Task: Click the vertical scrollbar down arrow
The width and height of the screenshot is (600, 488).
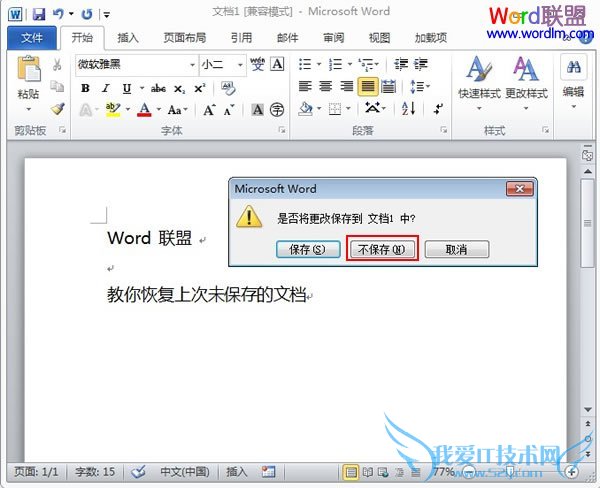Action: point(588,410)
